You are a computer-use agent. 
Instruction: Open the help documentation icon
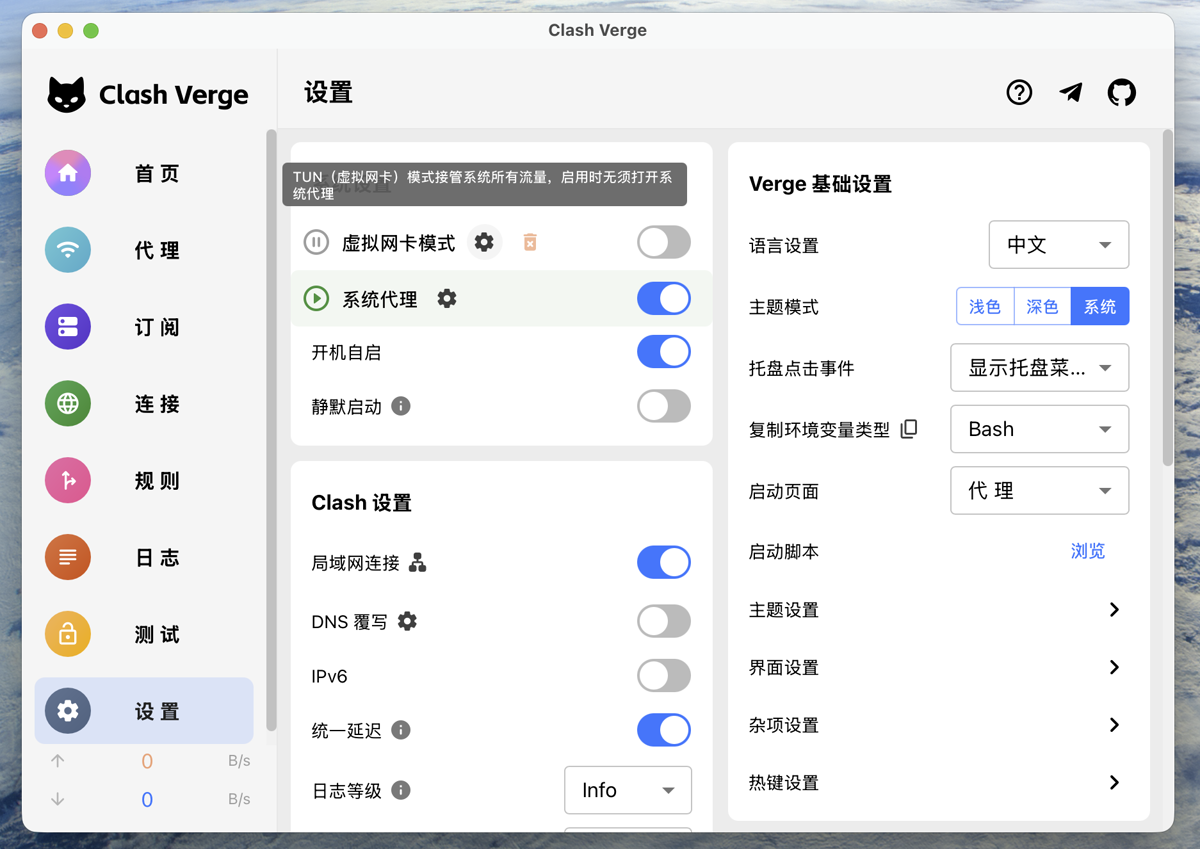click(1019, 93)
